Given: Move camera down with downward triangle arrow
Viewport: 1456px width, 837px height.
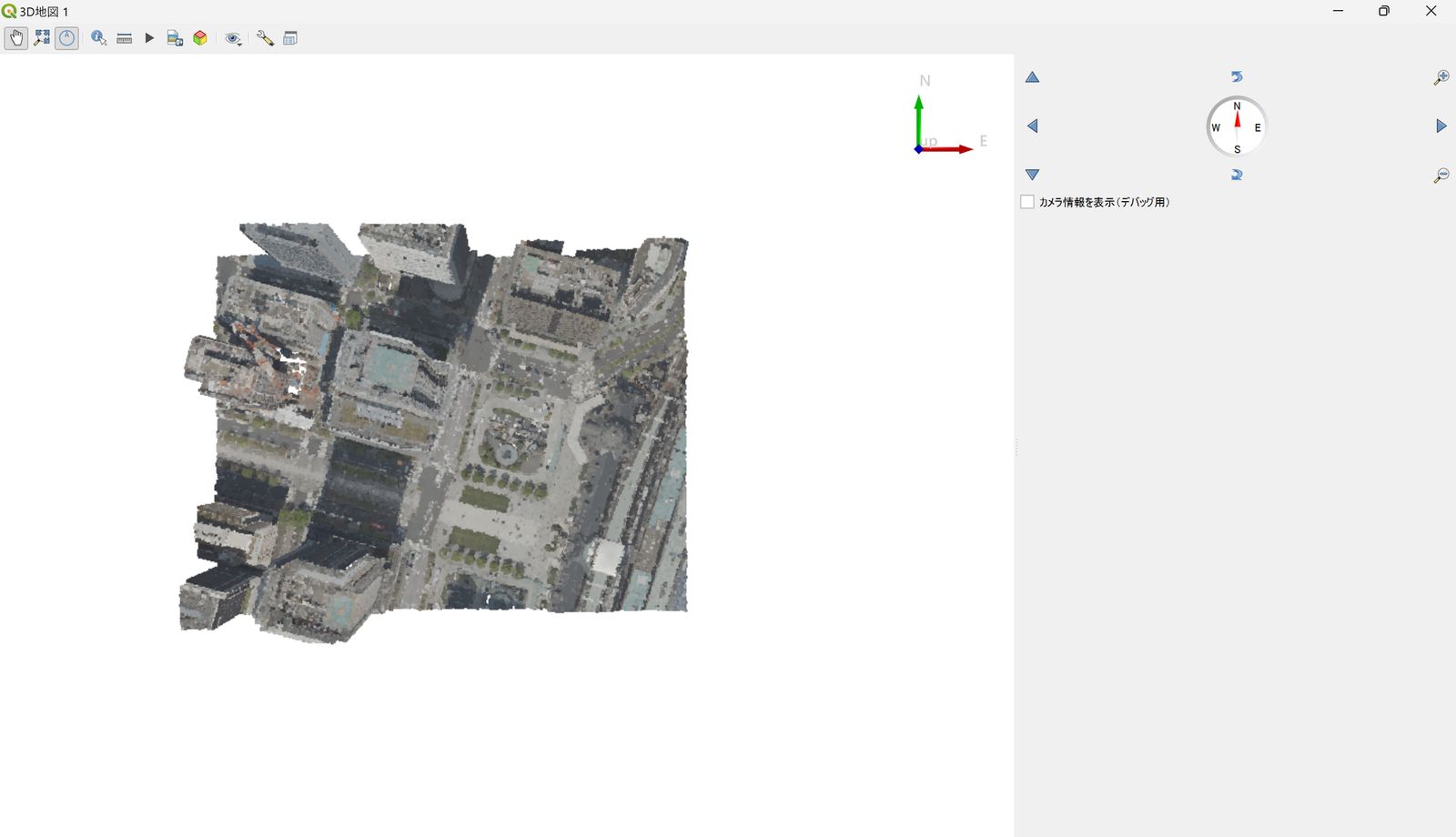Looking at the screenshot, I should coord(1032,175).
